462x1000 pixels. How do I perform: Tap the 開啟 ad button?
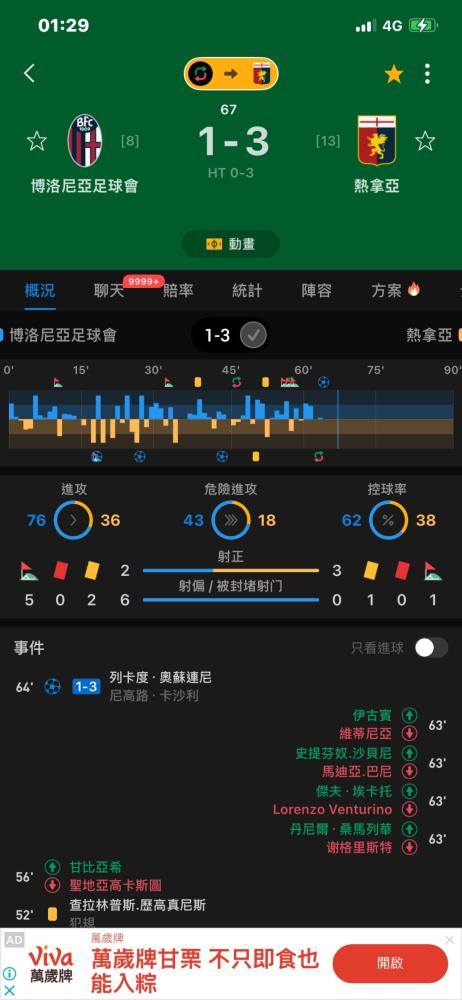[390, 963]
